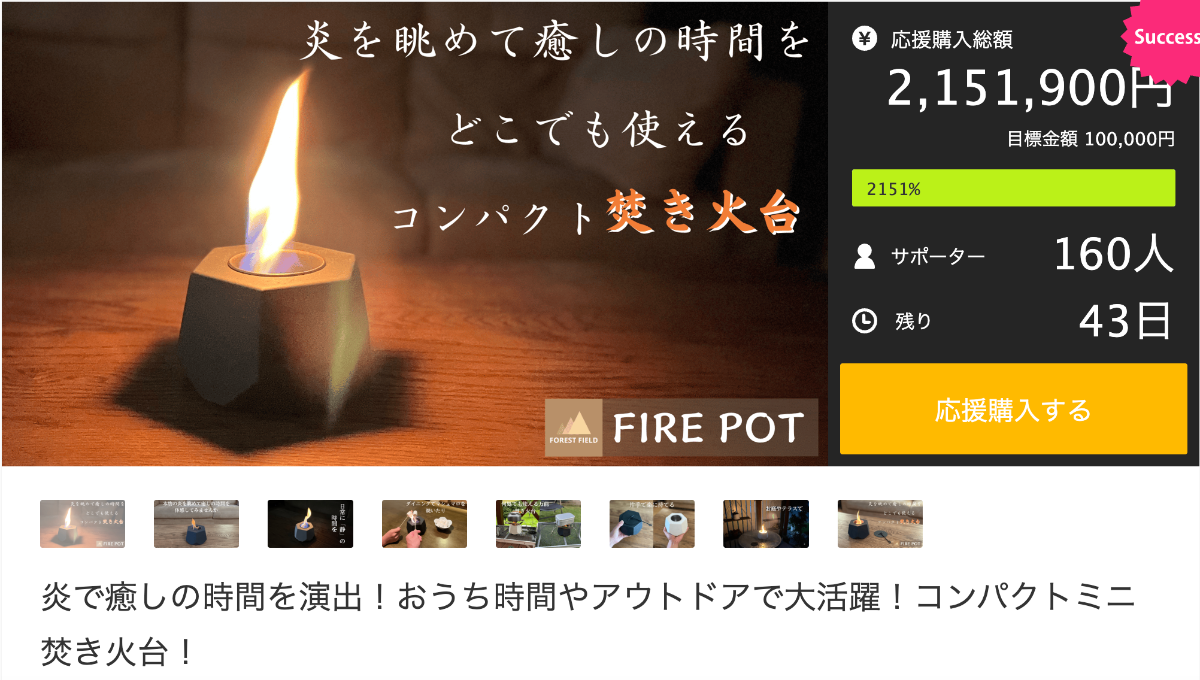
Task: Click the supporter person icon
Action: pos(865,257)
